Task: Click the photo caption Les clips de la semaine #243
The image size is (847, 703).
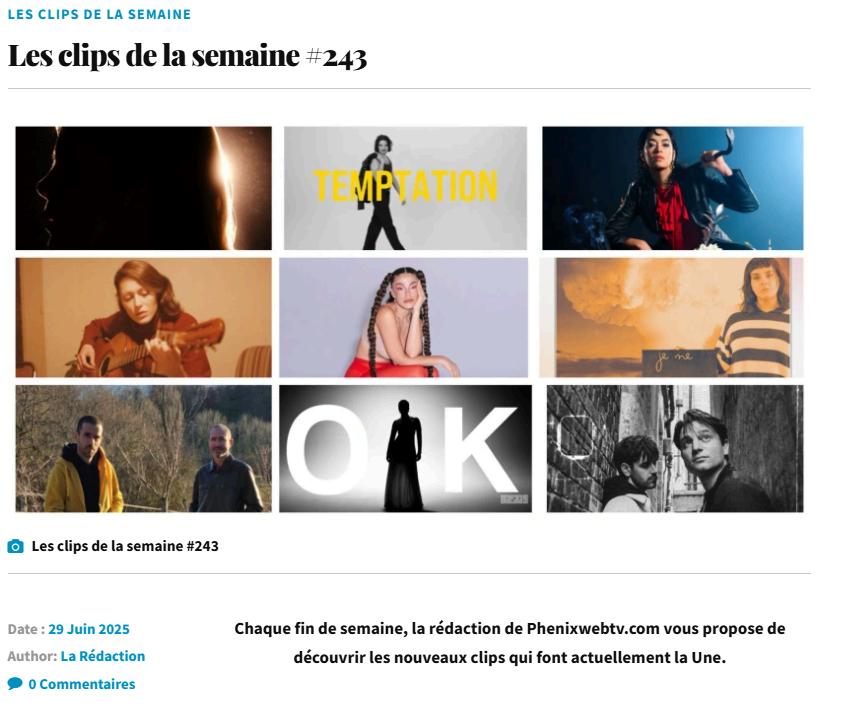Action: click(125, 546)
